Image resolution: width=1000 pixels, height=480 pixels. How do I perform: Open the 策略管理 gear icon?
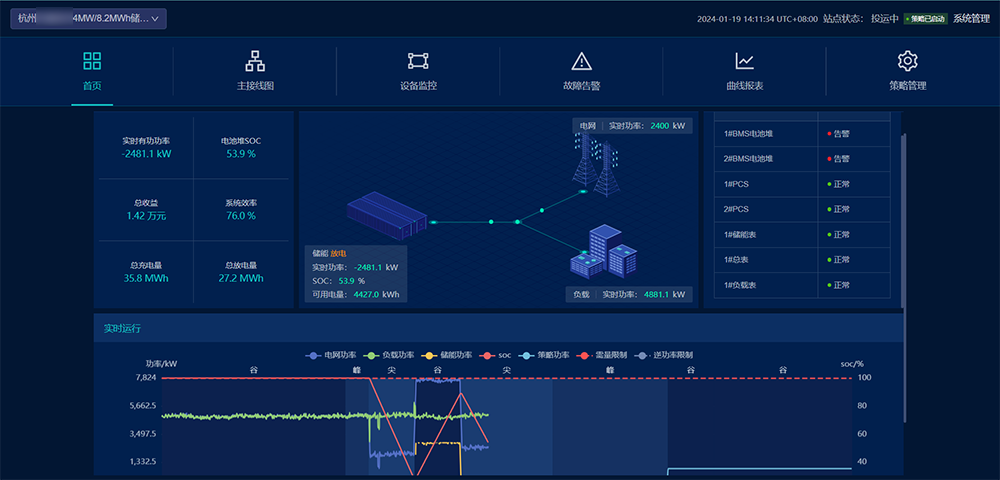[x=907, y=61]
